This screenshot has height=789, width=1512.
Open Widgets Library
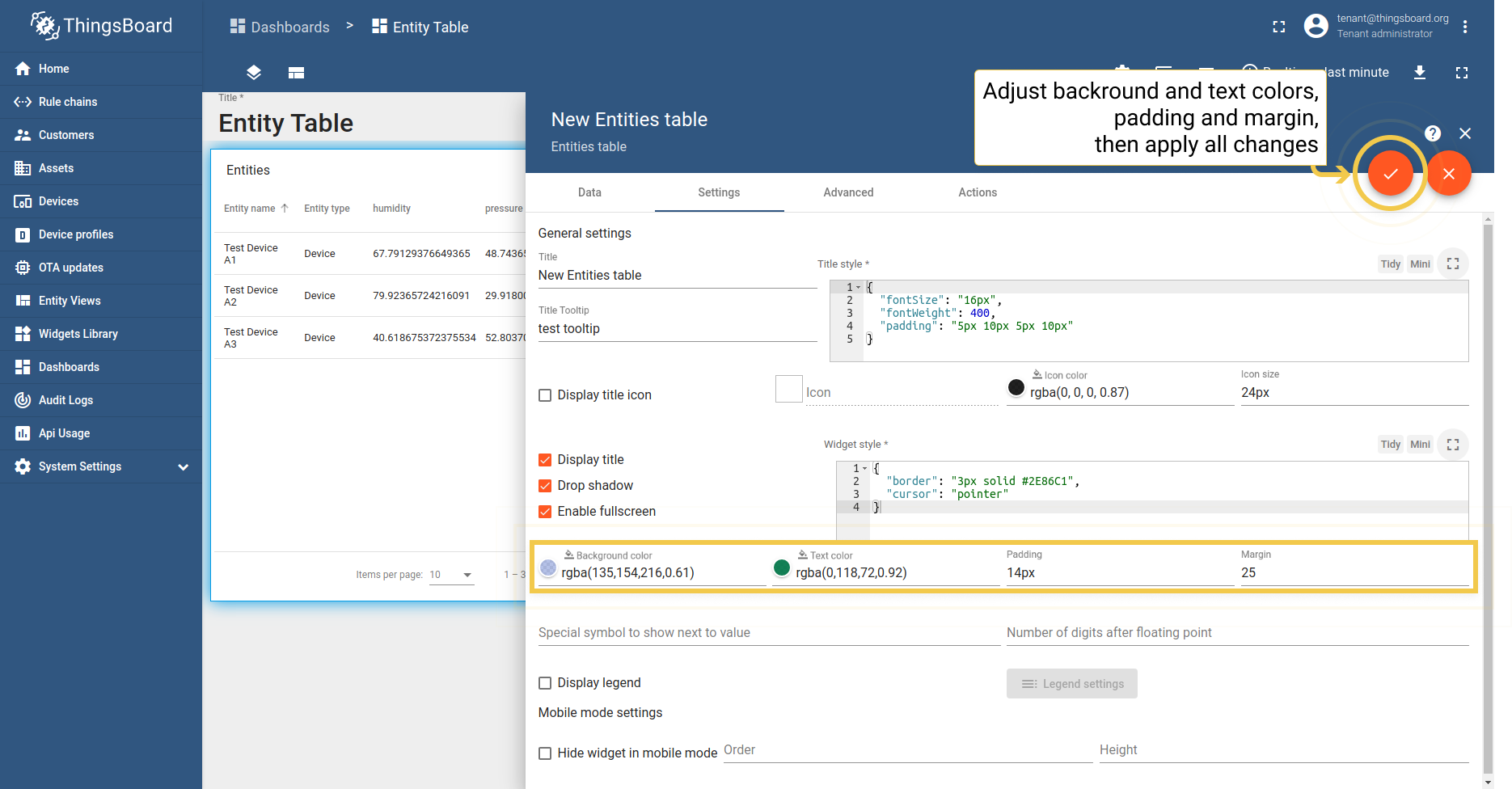coord(101,334)
